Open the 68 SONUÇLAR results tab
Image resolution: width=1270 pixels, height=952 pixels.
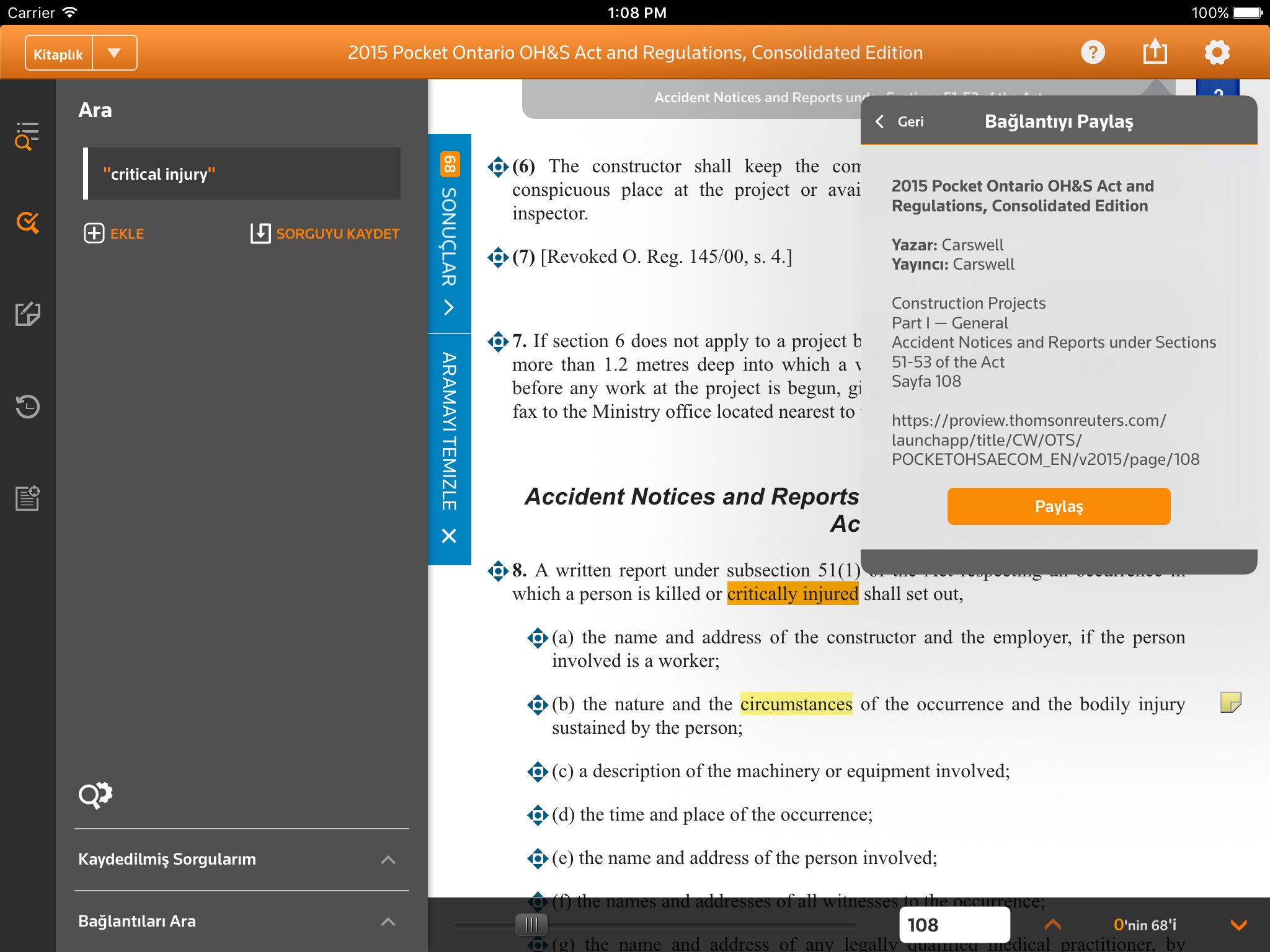(450, 233)
